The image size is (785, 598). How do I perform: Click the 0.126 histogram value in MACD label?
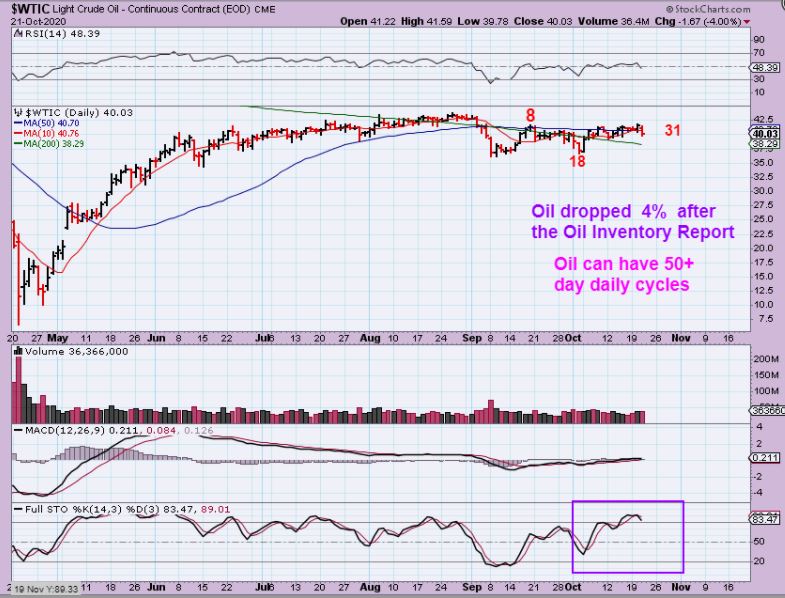(198, 431)
